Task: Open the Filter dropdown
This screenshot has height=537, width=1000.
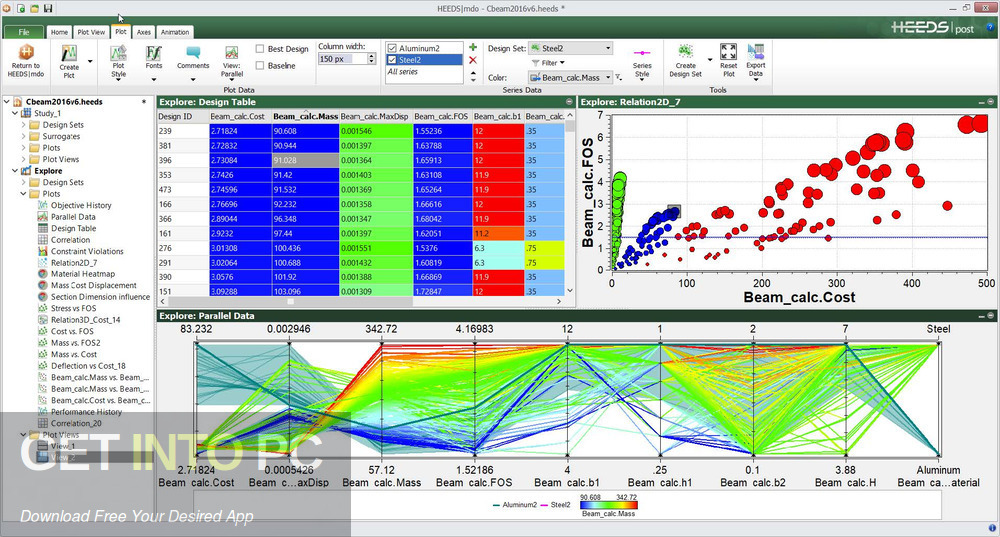Action: pos(548,63)
